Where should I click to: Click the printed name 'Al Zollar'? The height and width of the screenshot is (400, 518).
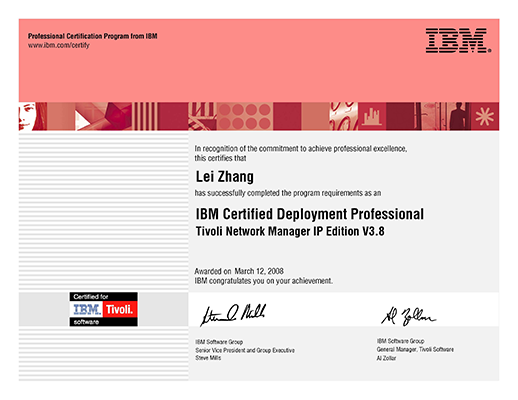(386, 358)
